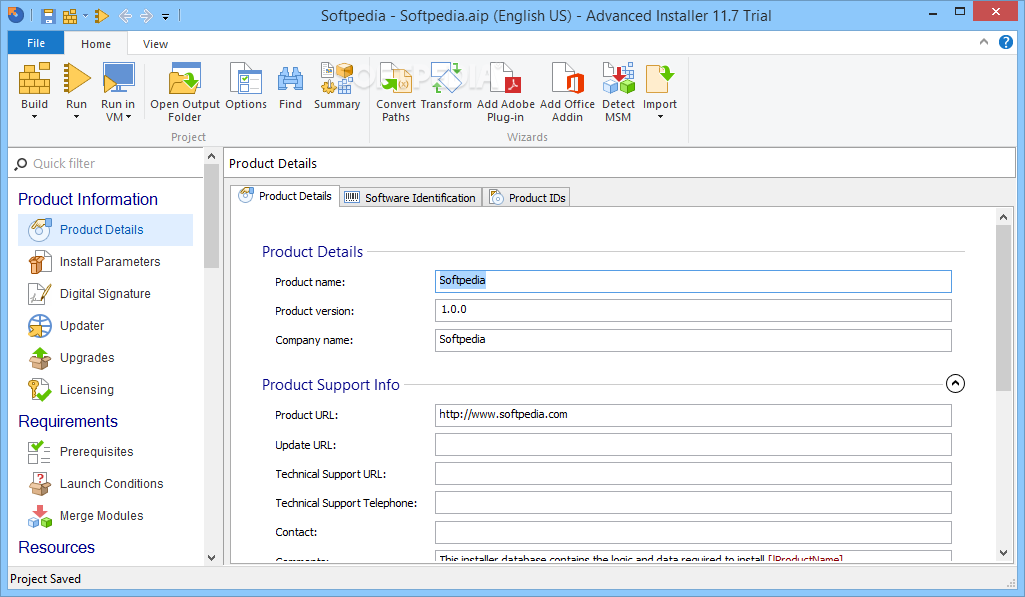This screenshot has height=597, width=1025.
Task: Open the Upgrades page
Action: (x=105, y=358)
